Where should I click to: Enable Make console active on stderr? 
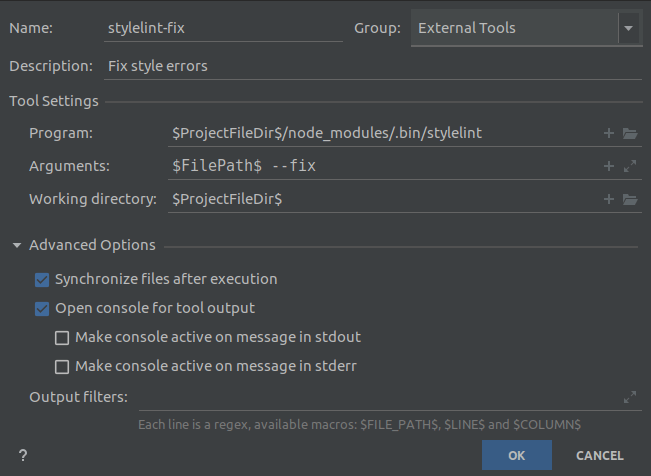point(62,366)
